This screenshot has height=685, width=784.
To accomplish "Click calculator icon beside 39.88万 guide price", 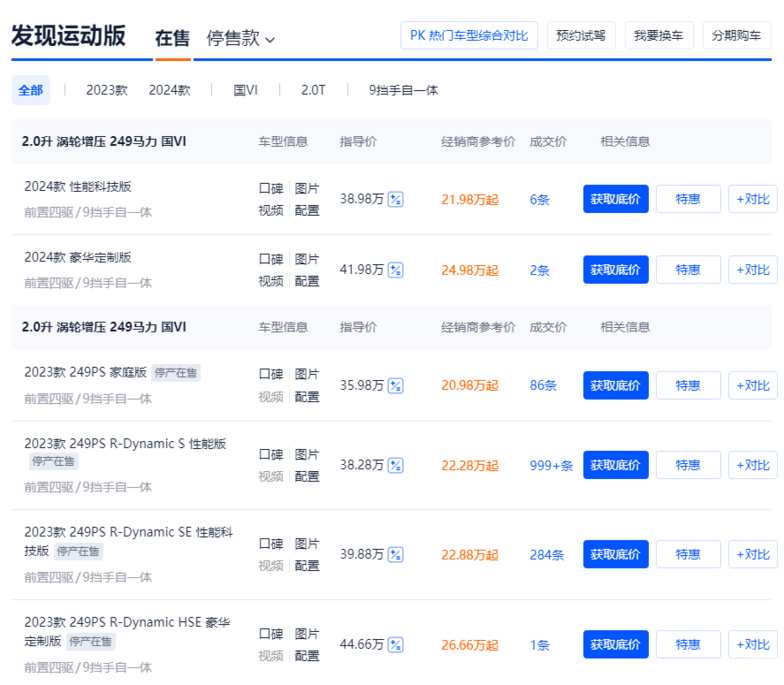I will [x=396, y=555].
